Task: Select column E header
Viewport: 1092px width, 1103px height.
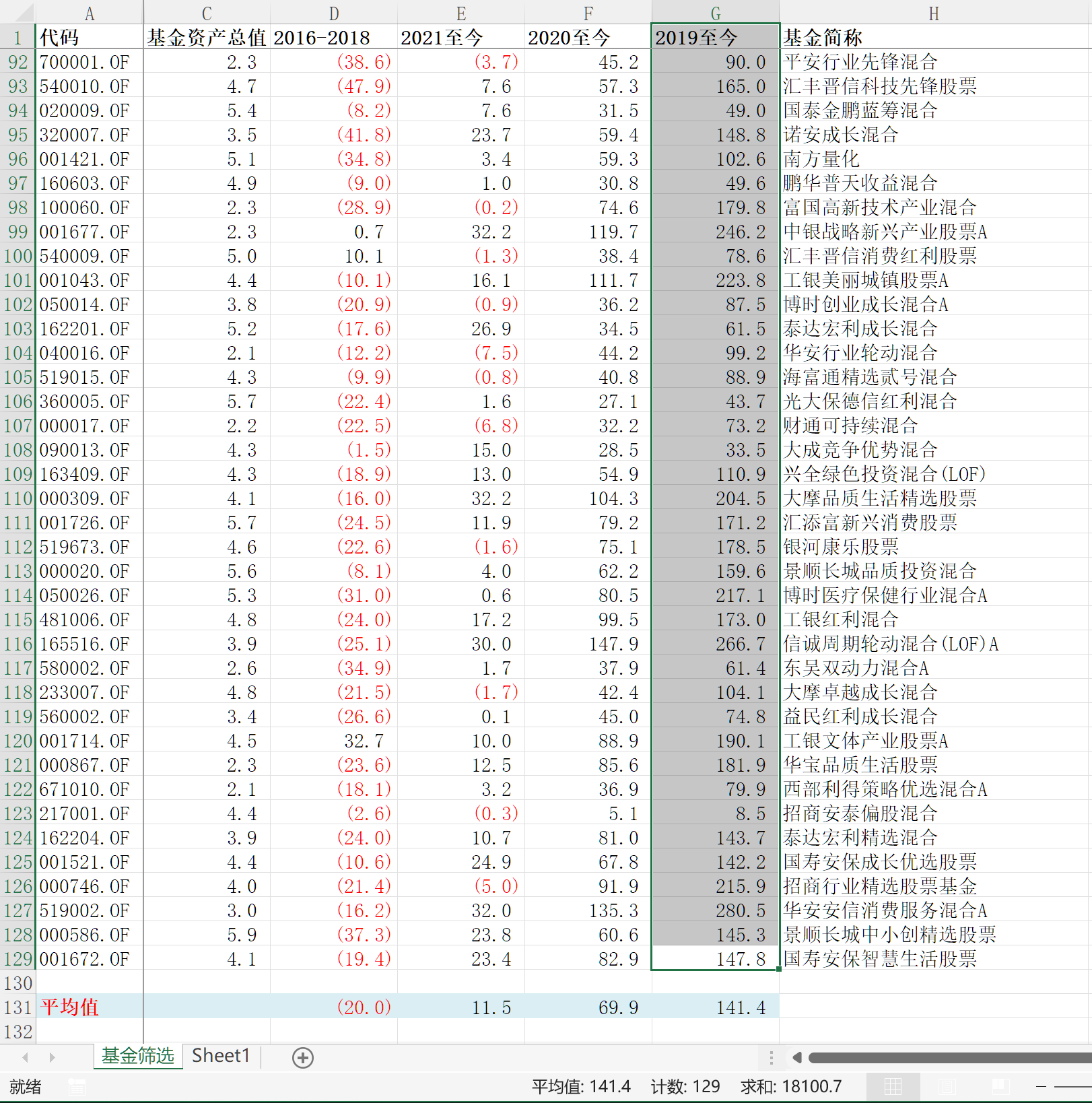Action: pos(461,13)
